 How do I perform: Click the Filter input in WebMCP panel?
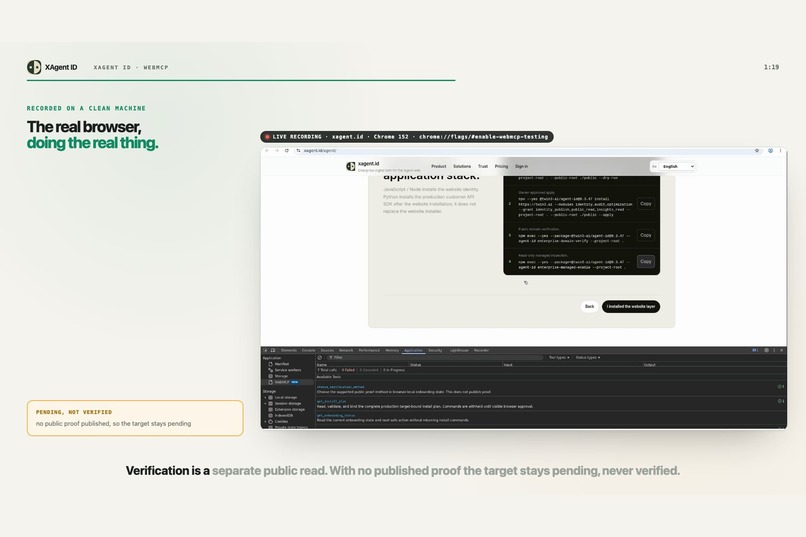tap(435, 357)
